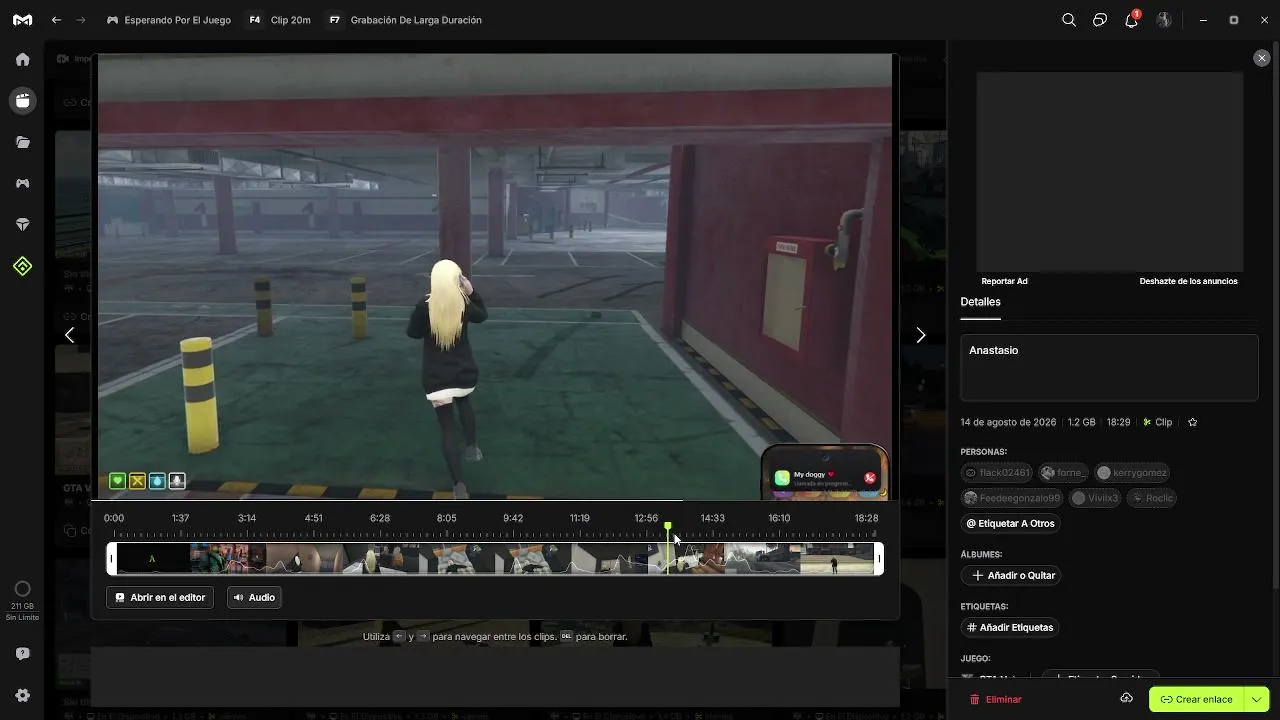This screenshot has width=1280, height=720.
Task: Click Esperando Por El Juego status
Action: tap(169, 20)
